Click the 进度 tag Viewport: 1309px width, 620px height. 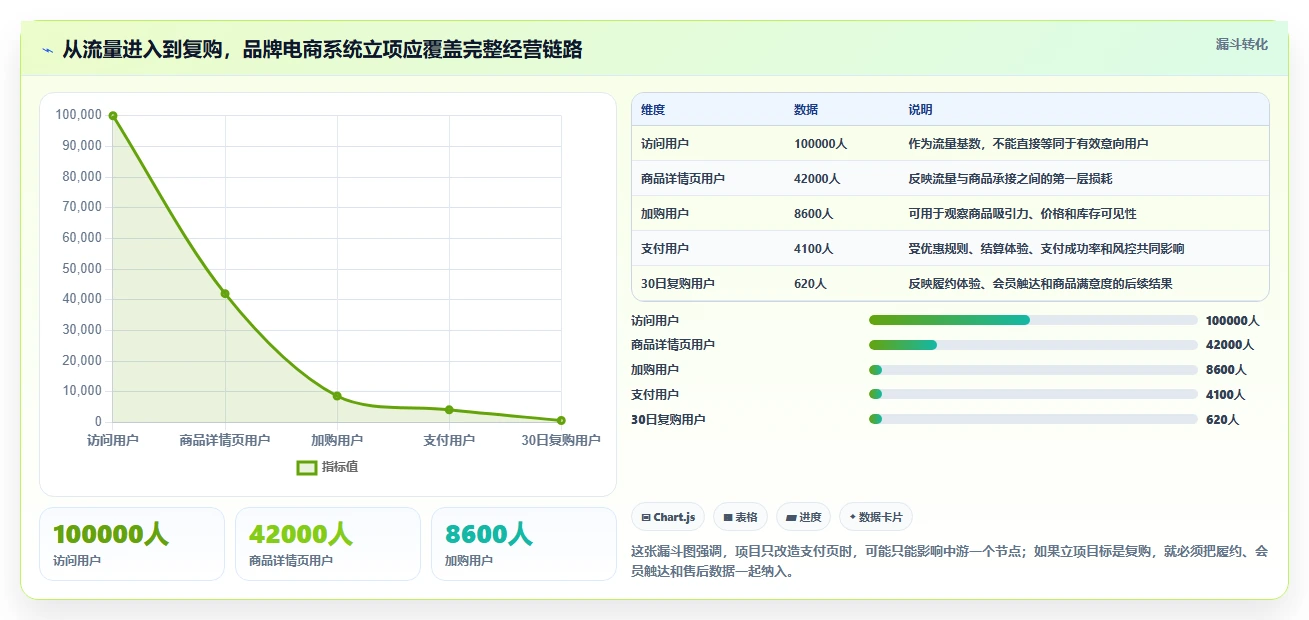[x=803, y=517]
